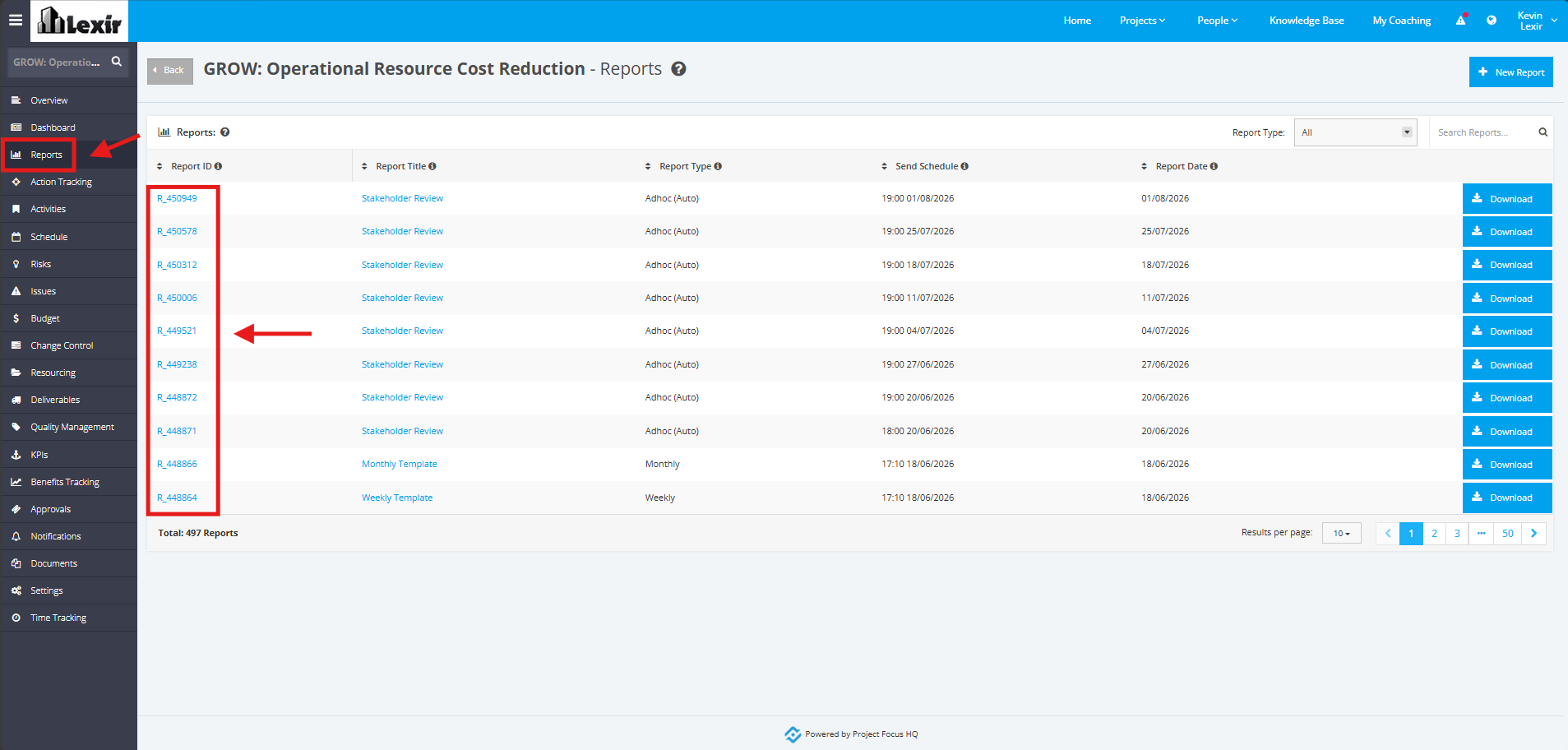The height and width of the screenshot is (750, 1568).
Task: Click the pagination ellipsis button
Action: coord(1482,534)
